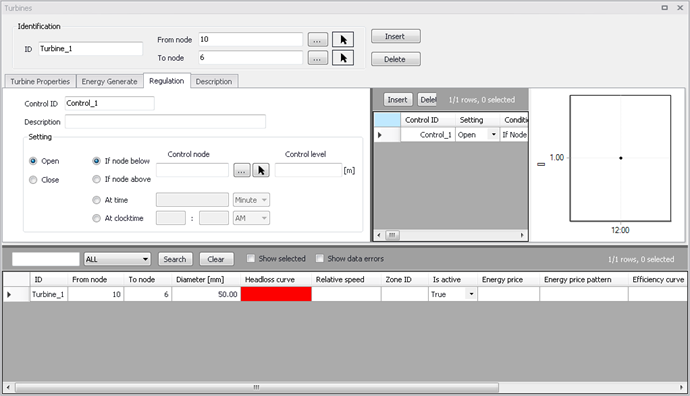Open the Minute time unit dropdown
The width and height of the screenshot is (690, 396).
coord(251,200)
